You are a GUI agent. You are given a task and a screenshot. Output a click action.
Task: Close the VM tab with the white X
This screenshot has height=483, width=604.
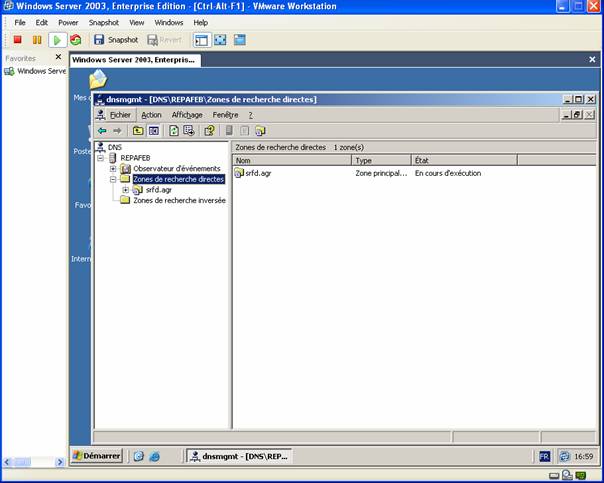click(x=592, y=59)
